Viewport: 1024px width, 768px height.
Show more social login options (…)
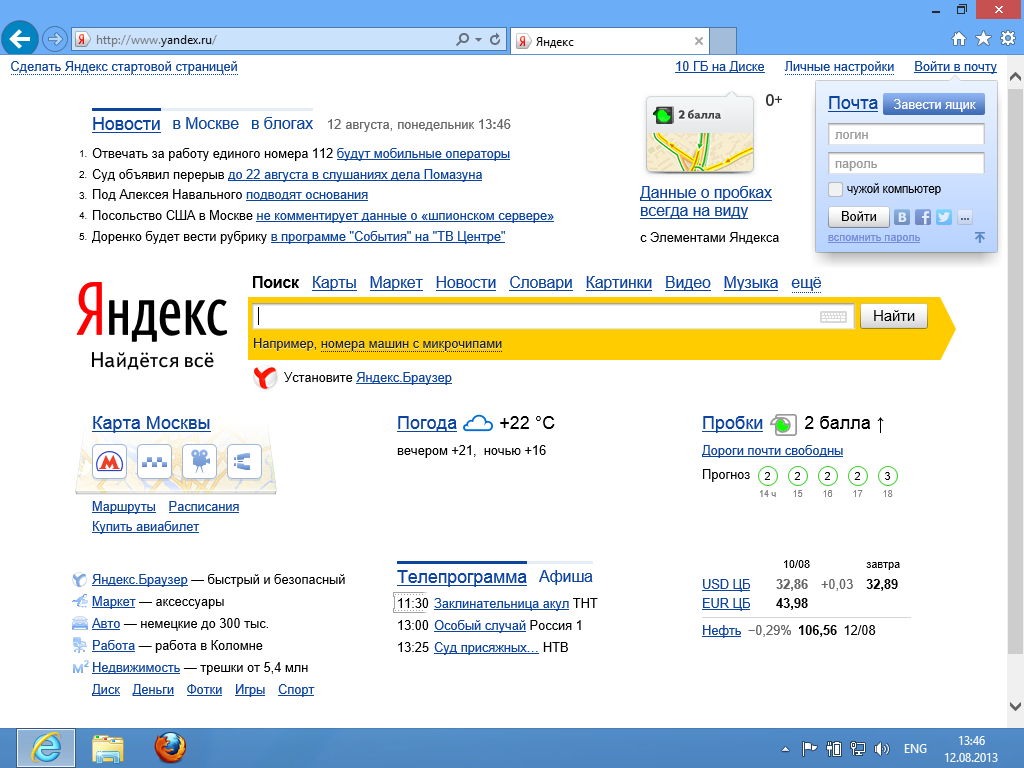964,217
